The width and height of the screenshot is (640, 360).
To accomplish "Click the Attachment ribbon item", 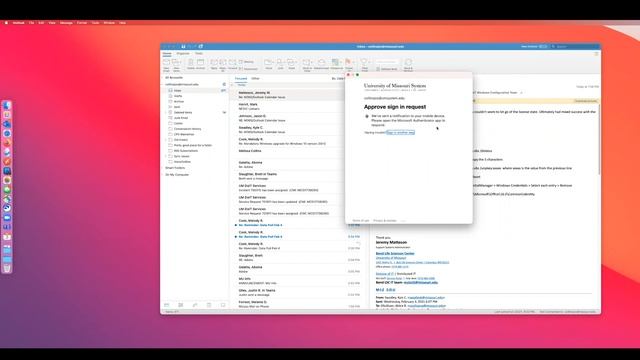I will (x=248, y=69).
